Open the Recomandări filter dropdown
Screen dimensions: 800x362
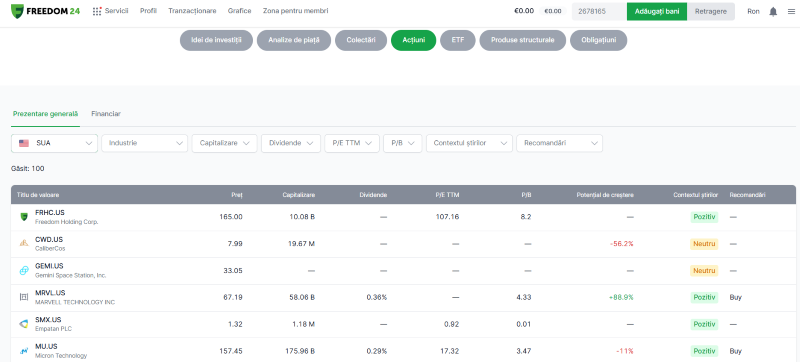(560, 143)
